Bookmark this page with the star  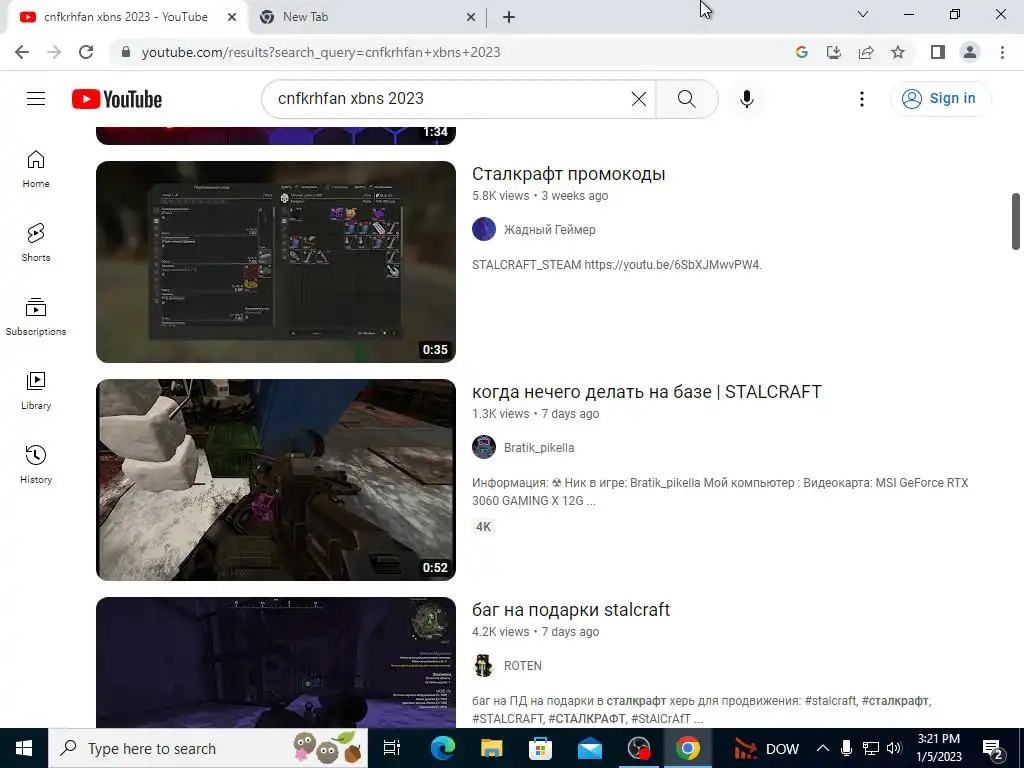click(x=898, y=52)
